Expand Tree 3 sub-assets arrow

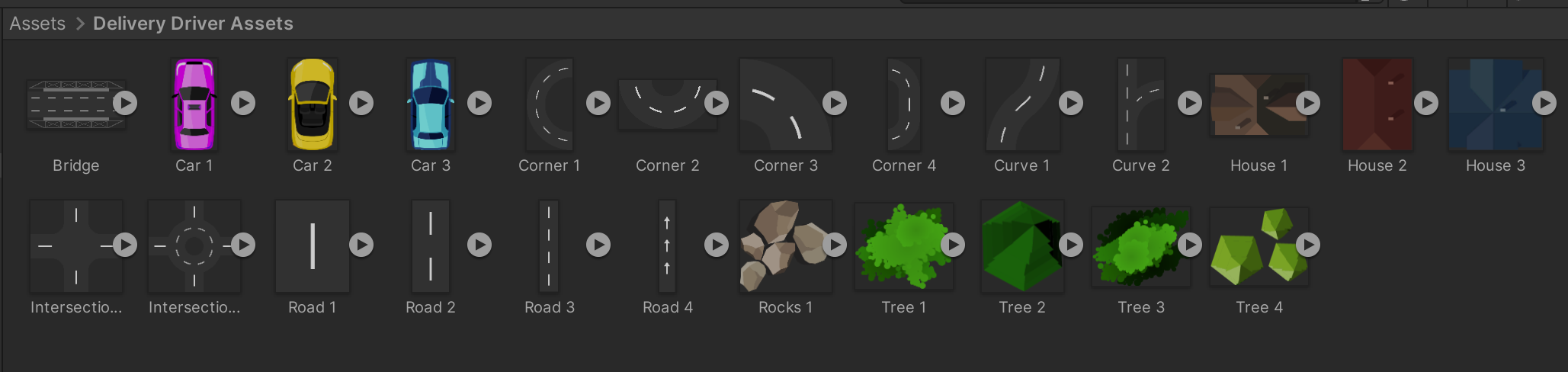(1190, 245)
